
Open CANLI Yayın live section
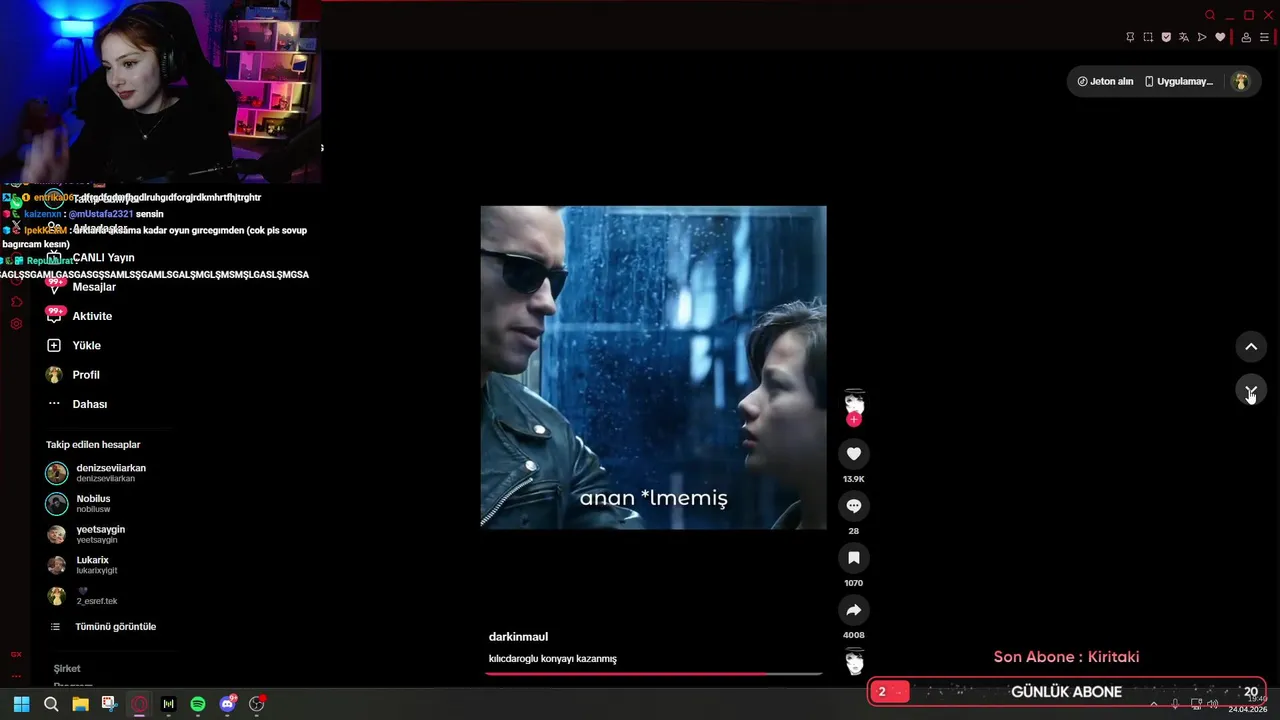[x=90, y=257]
